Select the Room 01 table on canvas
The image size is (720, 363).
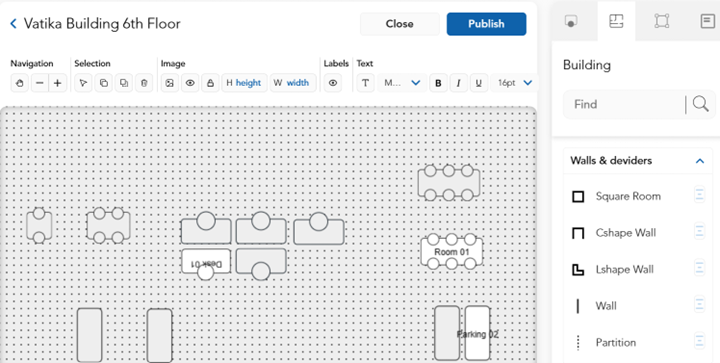pos(452,252)
